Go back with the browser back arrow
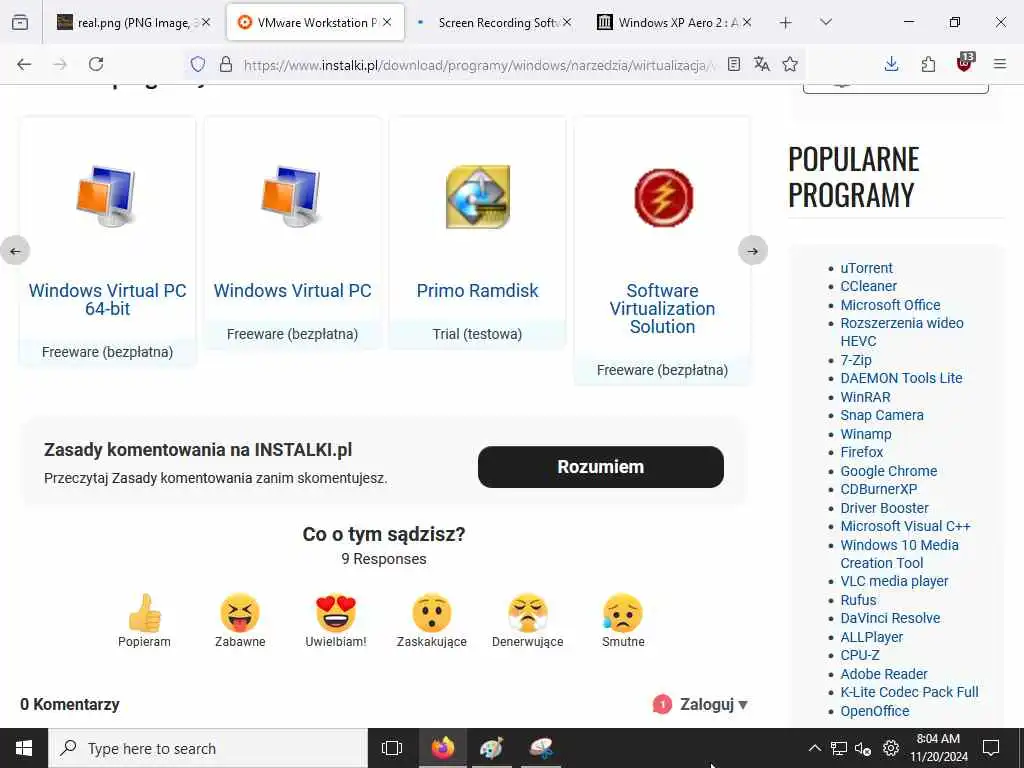 [24, 64]
